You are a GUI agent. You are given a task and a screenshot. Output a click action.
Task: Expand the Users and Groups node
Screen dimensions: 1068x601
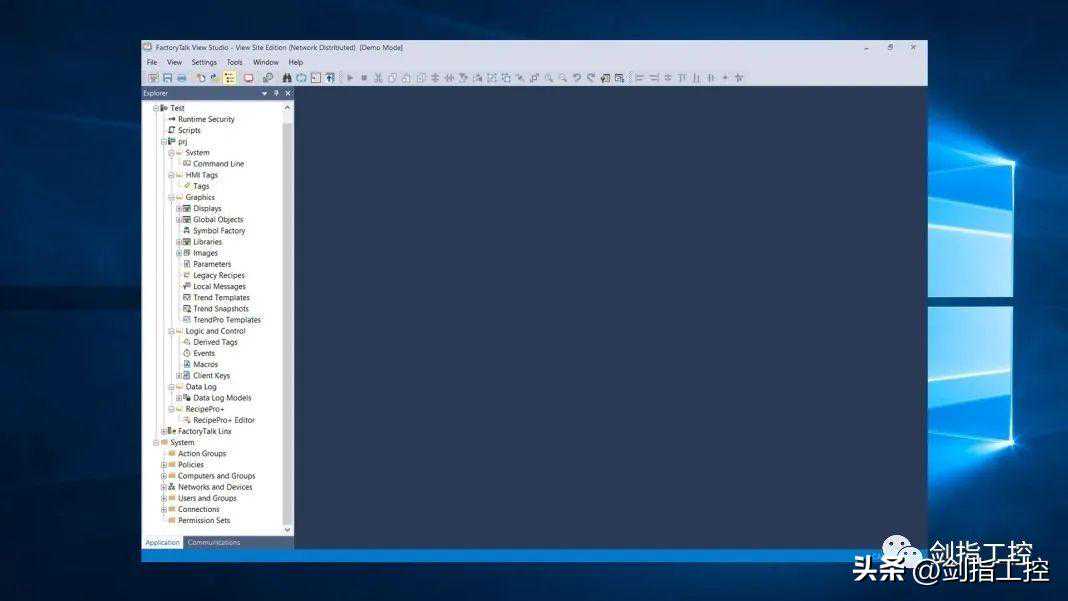164,498
